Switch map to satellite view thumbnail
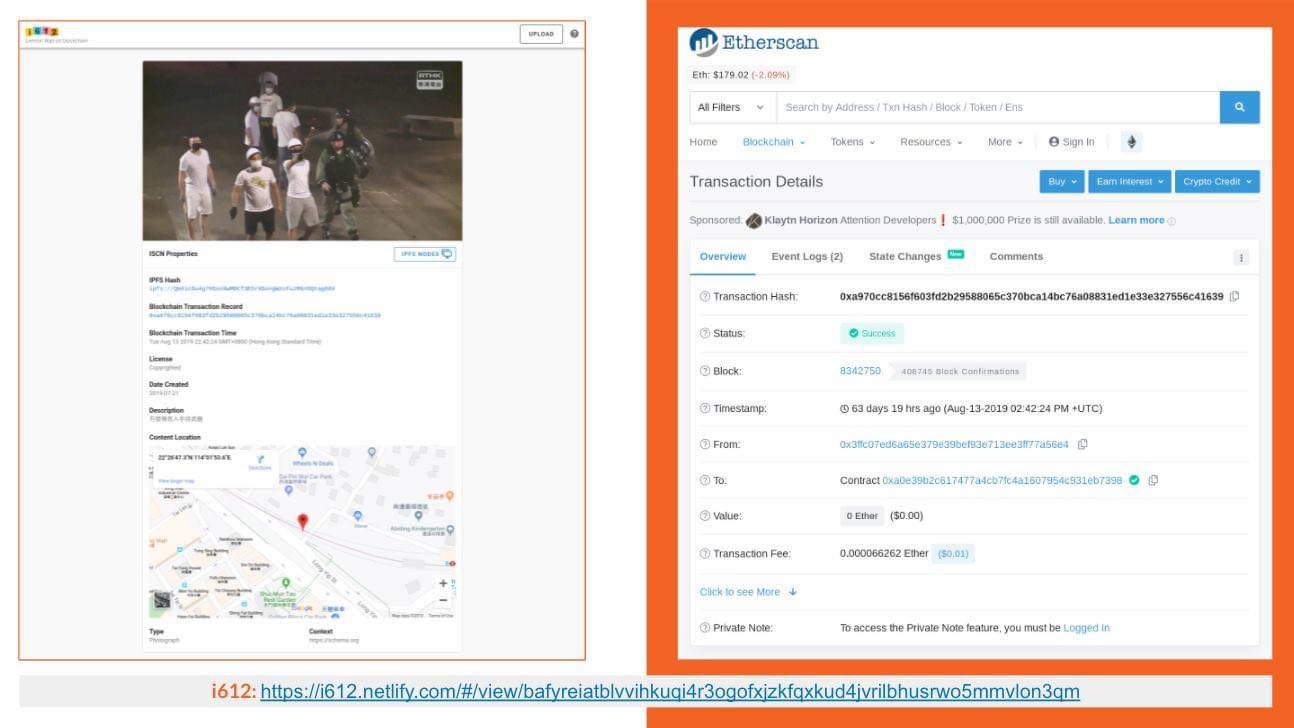This screenshot has width=1294, height=728. point(161,601)
